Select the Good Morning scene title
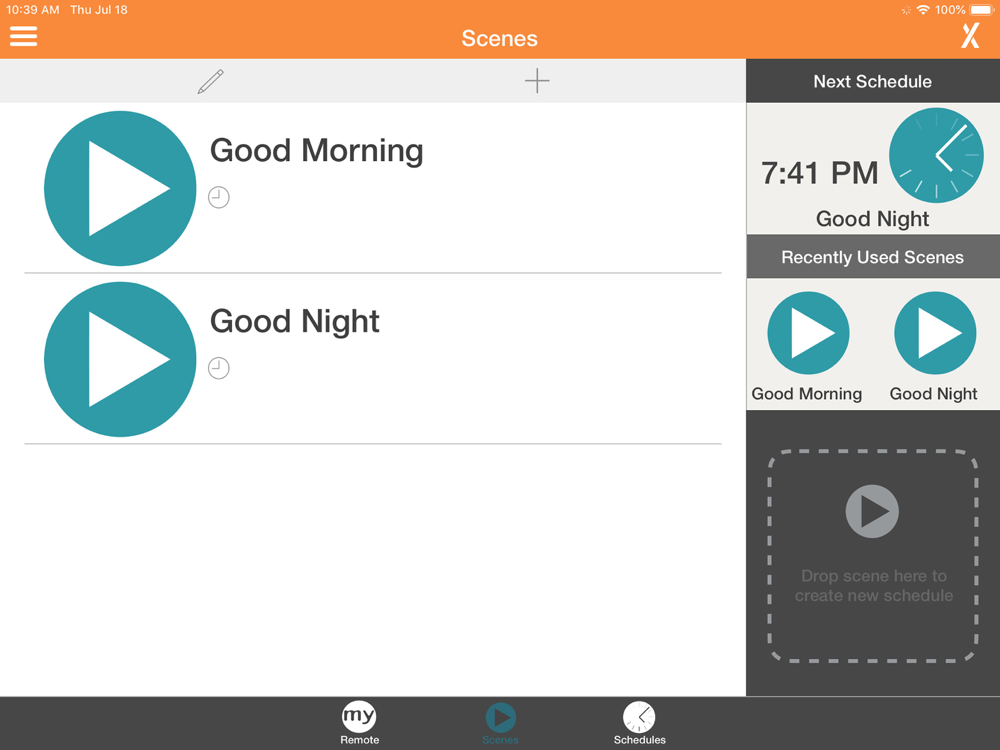 click(316, 151)
